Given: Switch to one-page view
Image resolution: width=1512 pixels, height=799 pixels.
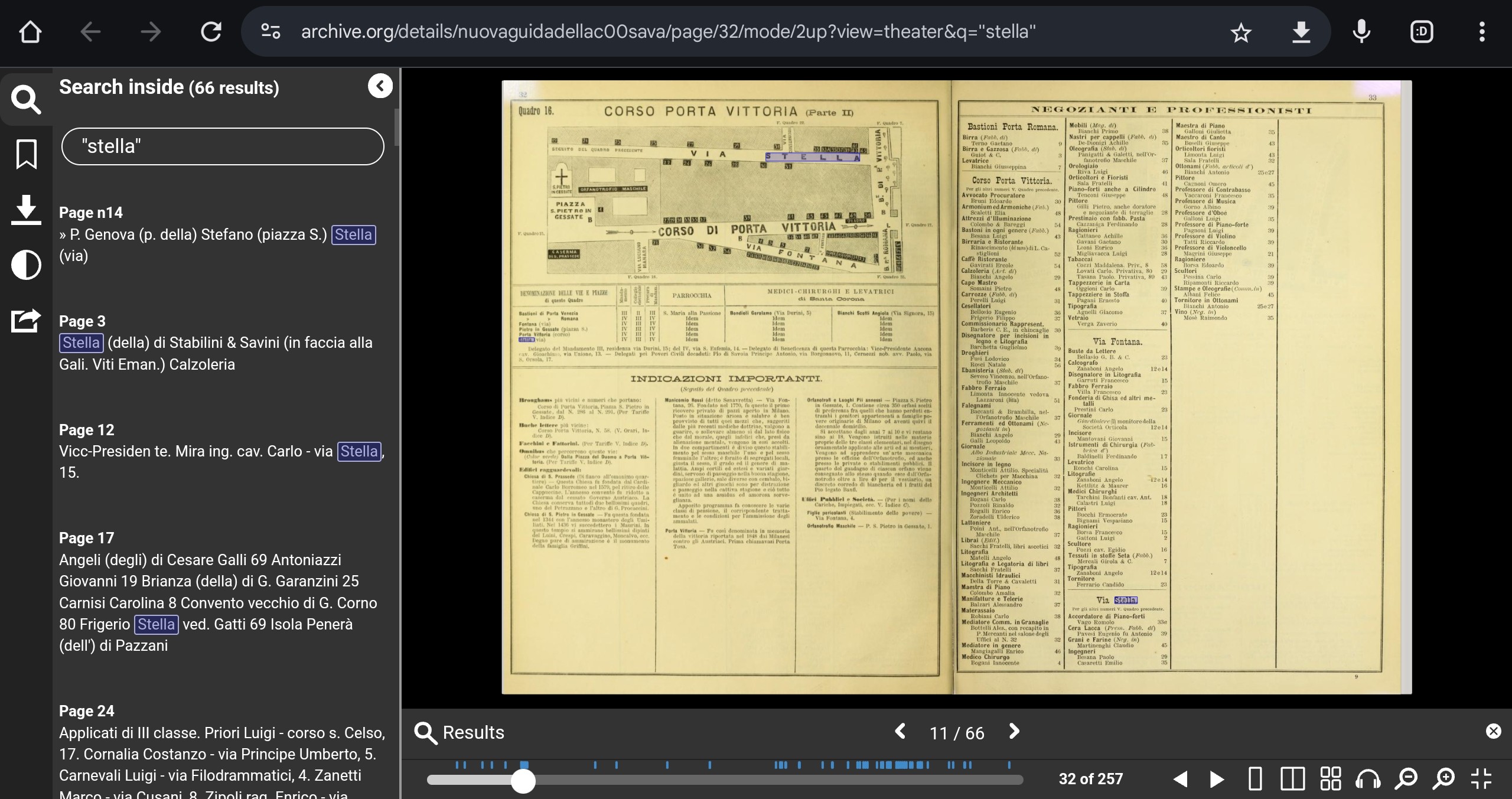Looking at the screenshot, I should click(x=1256, y=779).
